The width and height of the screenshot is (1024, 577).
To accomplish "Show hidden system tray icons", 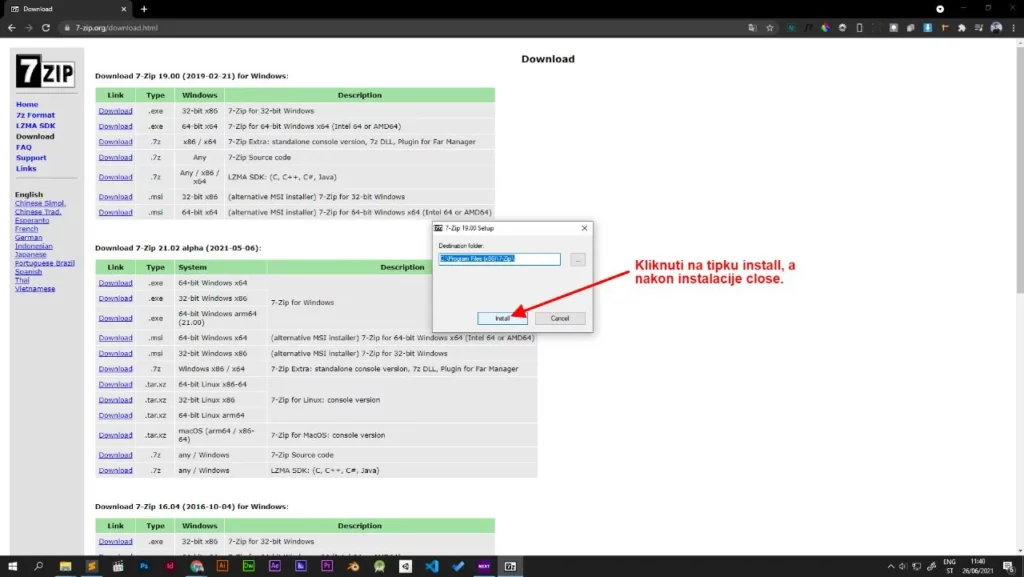I will coord(890,567).
